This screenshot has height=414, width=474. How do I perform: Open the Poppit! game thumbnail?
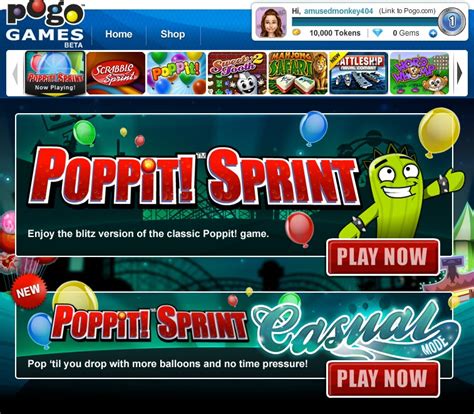[x=176, y=73]
